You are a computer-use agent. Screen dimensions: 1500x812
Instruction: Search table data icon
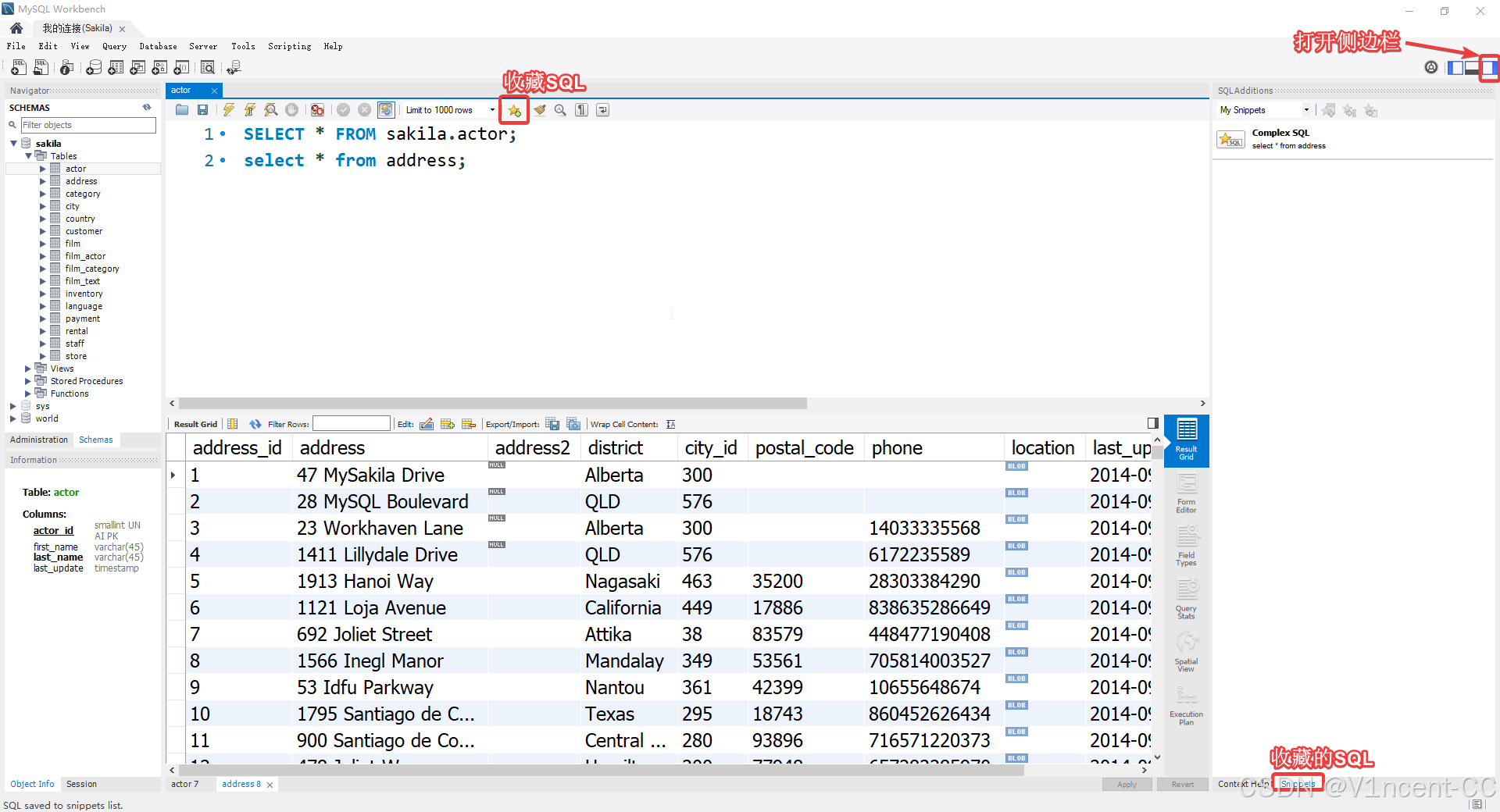click(x=208, y=68)
